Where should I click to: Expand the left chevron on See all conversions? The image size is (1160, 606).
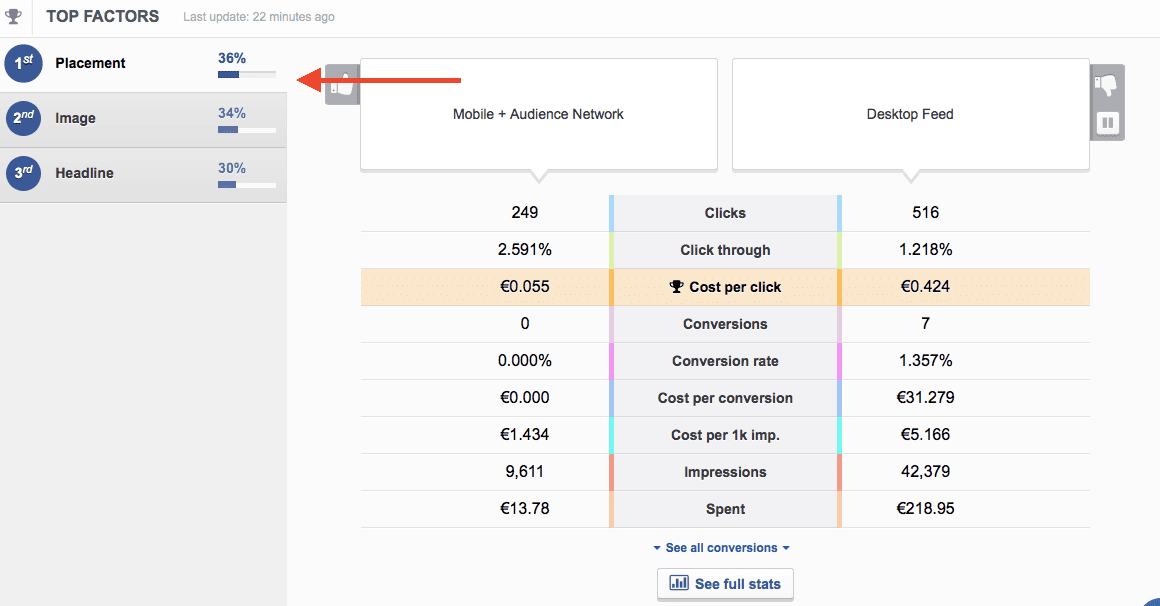tap(655, 547)
